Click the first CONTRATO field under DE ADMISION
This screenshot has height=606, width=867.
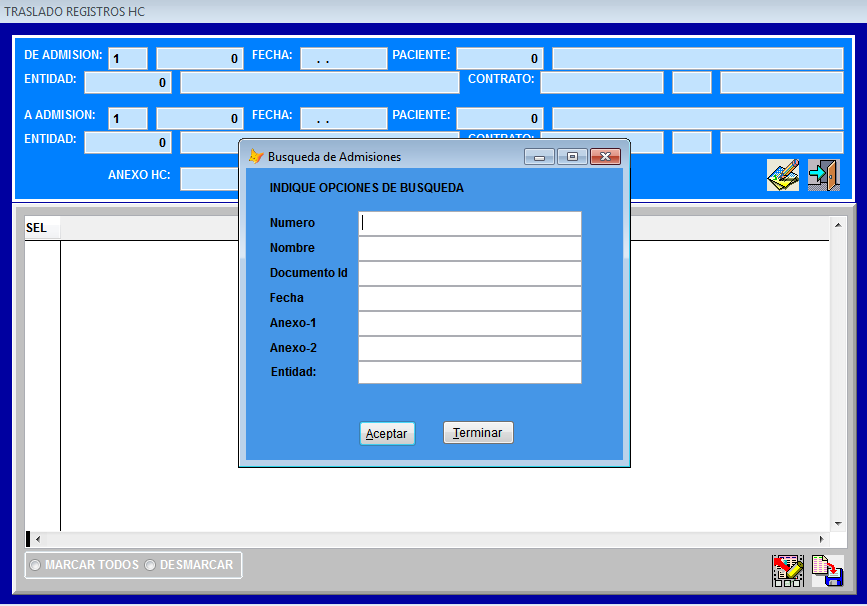tap(602, 82)
